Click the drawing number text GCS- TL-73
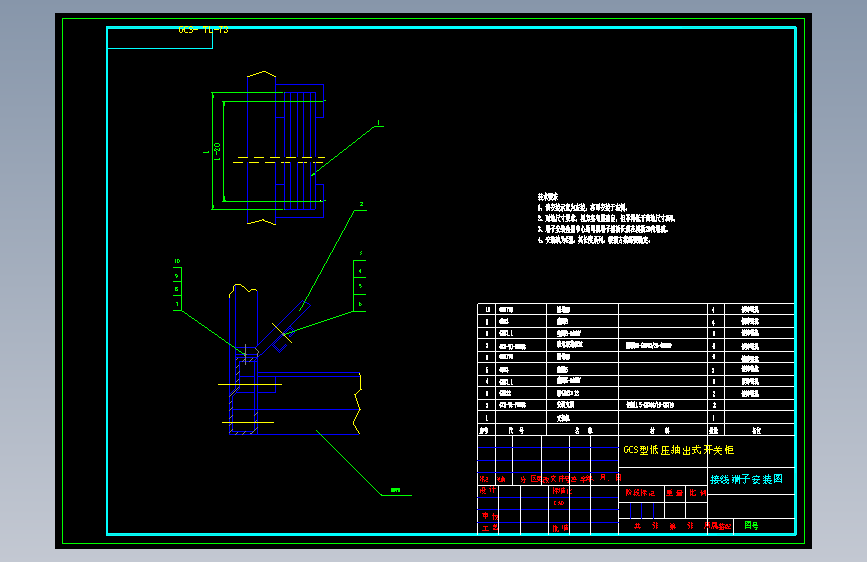Screen dimensions: 867x562 click(203, 30)
